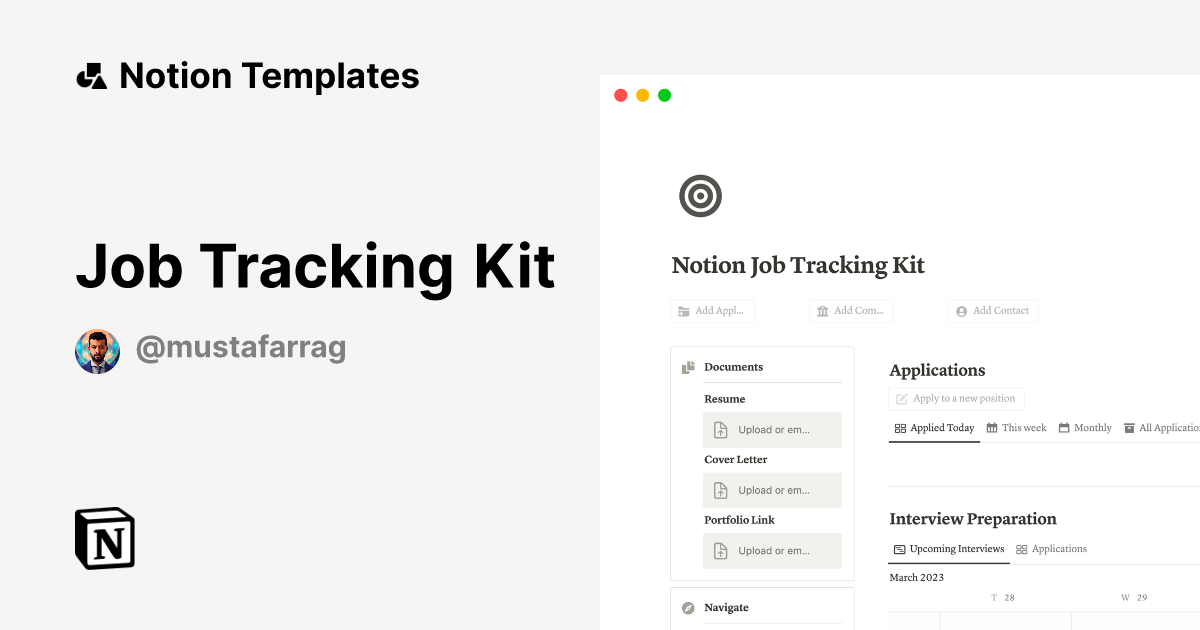Click the Add Contact button
The width and height of the screenshot is (1200, 630).
coord(993,311)
